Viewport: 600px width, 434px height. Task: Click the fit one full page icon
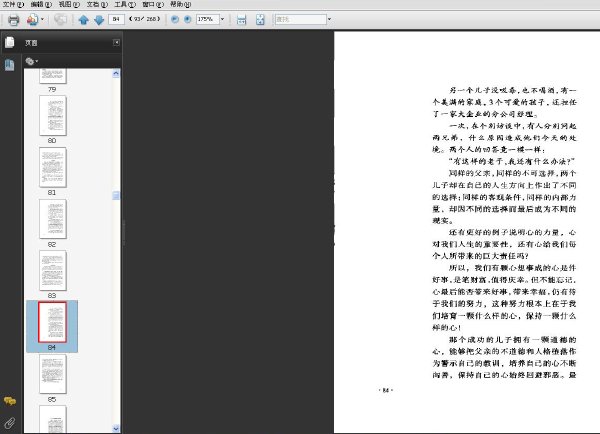[260, 20]
